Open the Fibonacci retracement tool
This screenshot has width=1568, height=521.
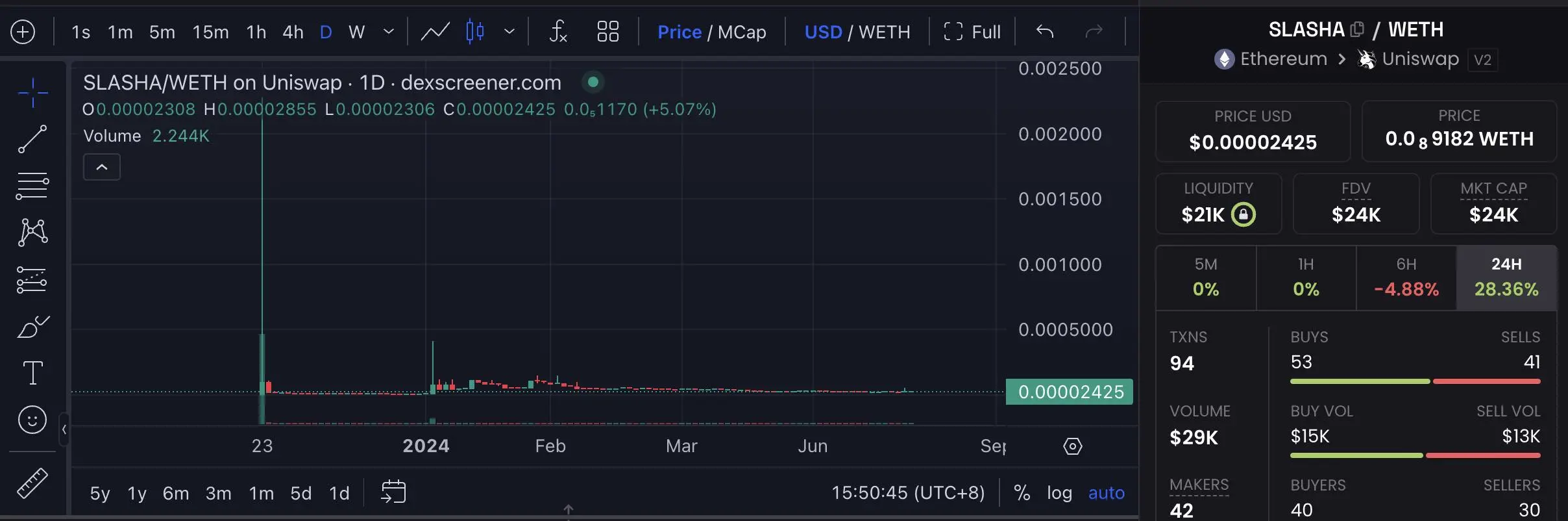tap(32, 186)
